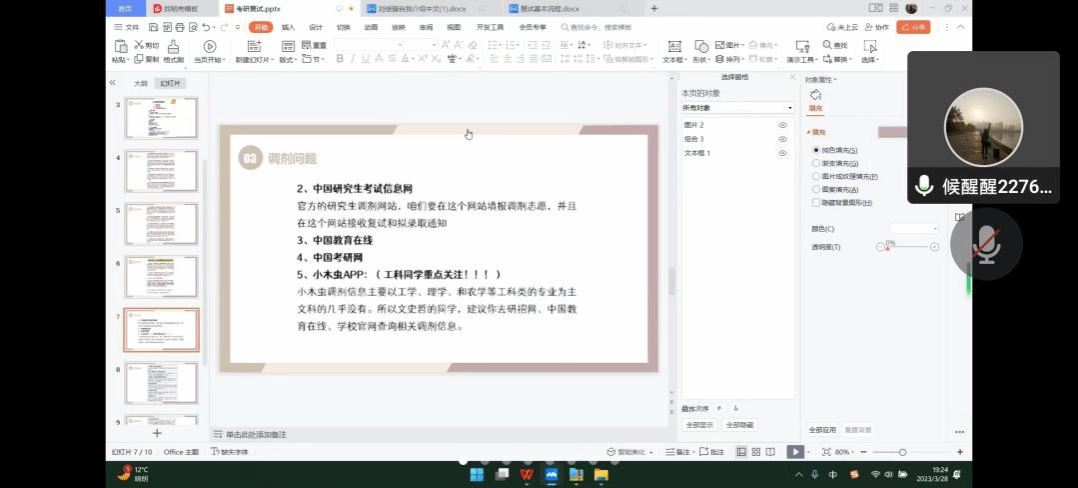Click the Cut (剪切) scissors icon

tap(139, 45)
